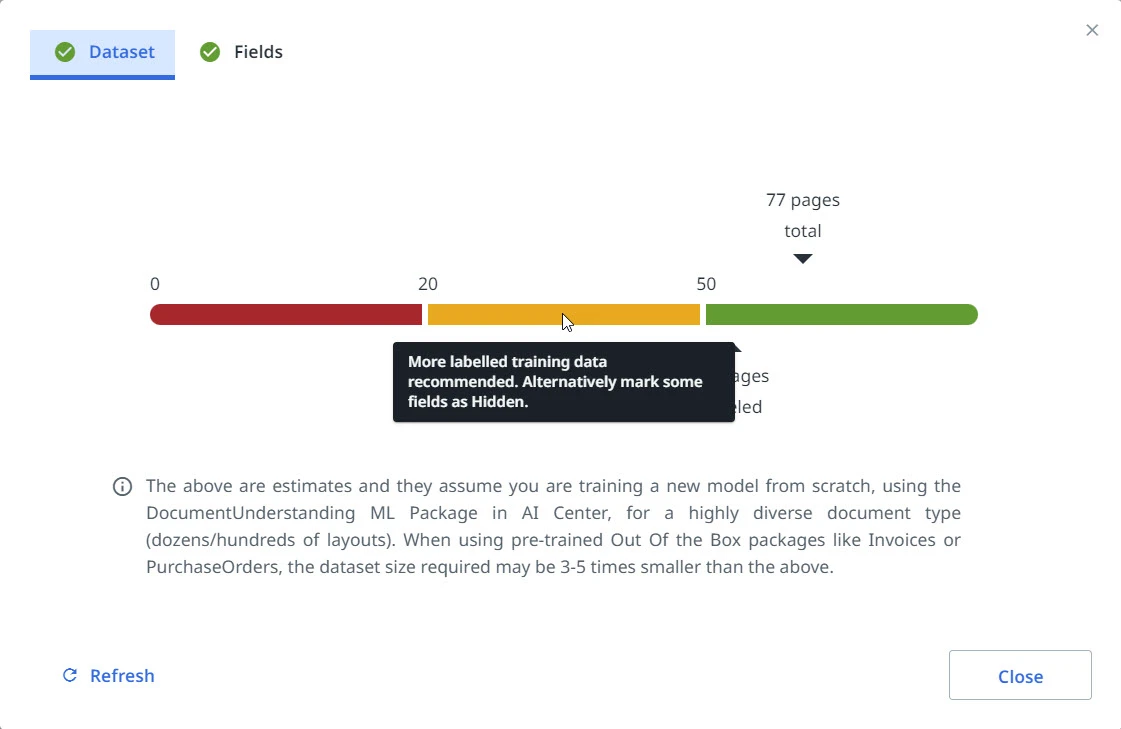
Task: Click the dark tooltip about training data
Action: coord(564,382)
